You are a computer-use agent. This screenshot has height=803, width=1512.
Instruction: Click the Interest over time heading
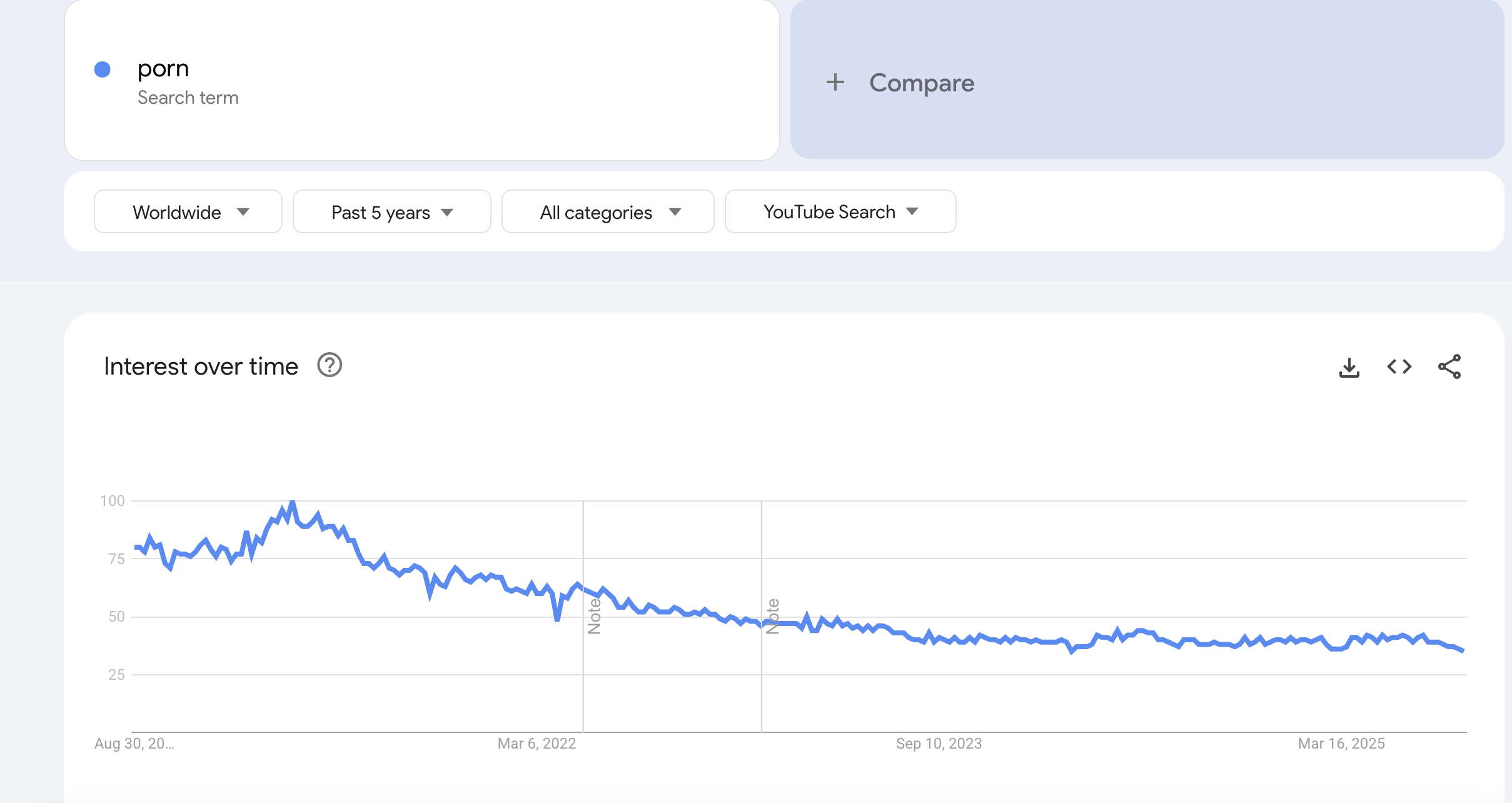pos(201,366)
